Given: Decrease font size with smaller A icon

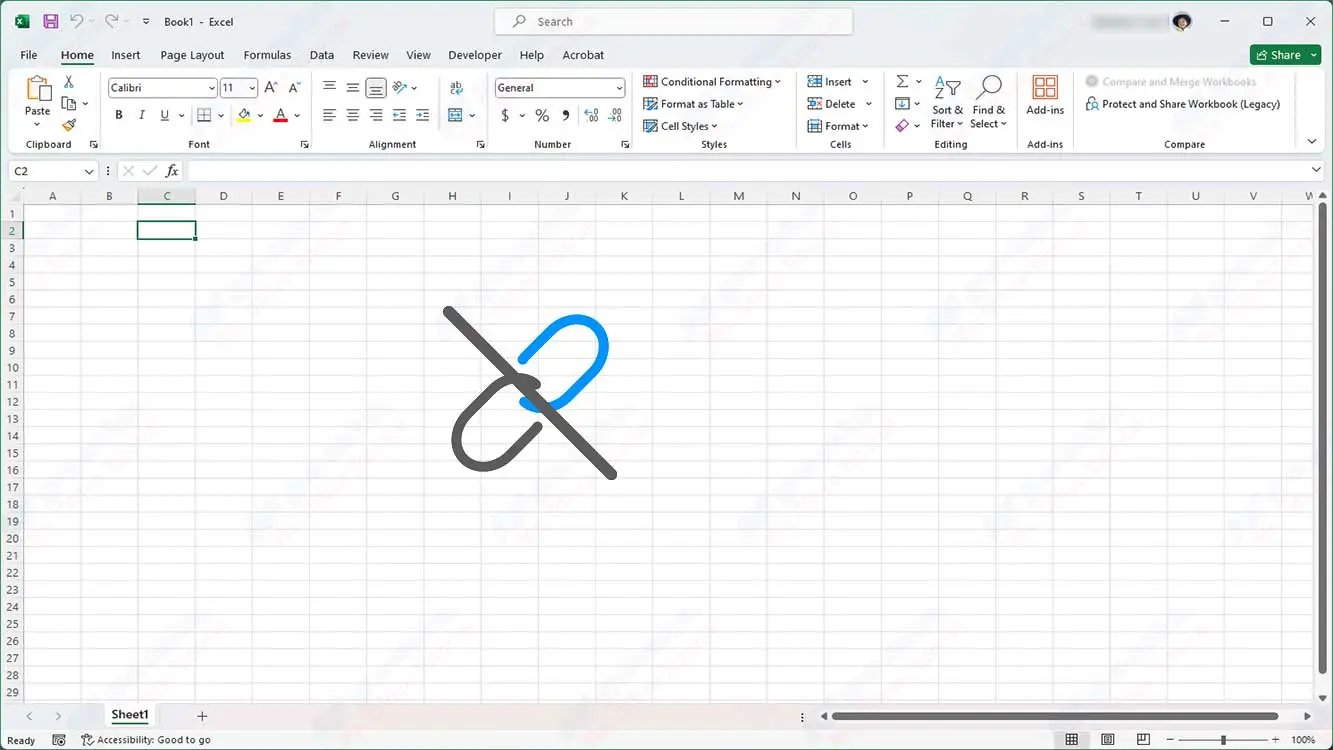Looking at the screenshot, I should coord(294,88).
